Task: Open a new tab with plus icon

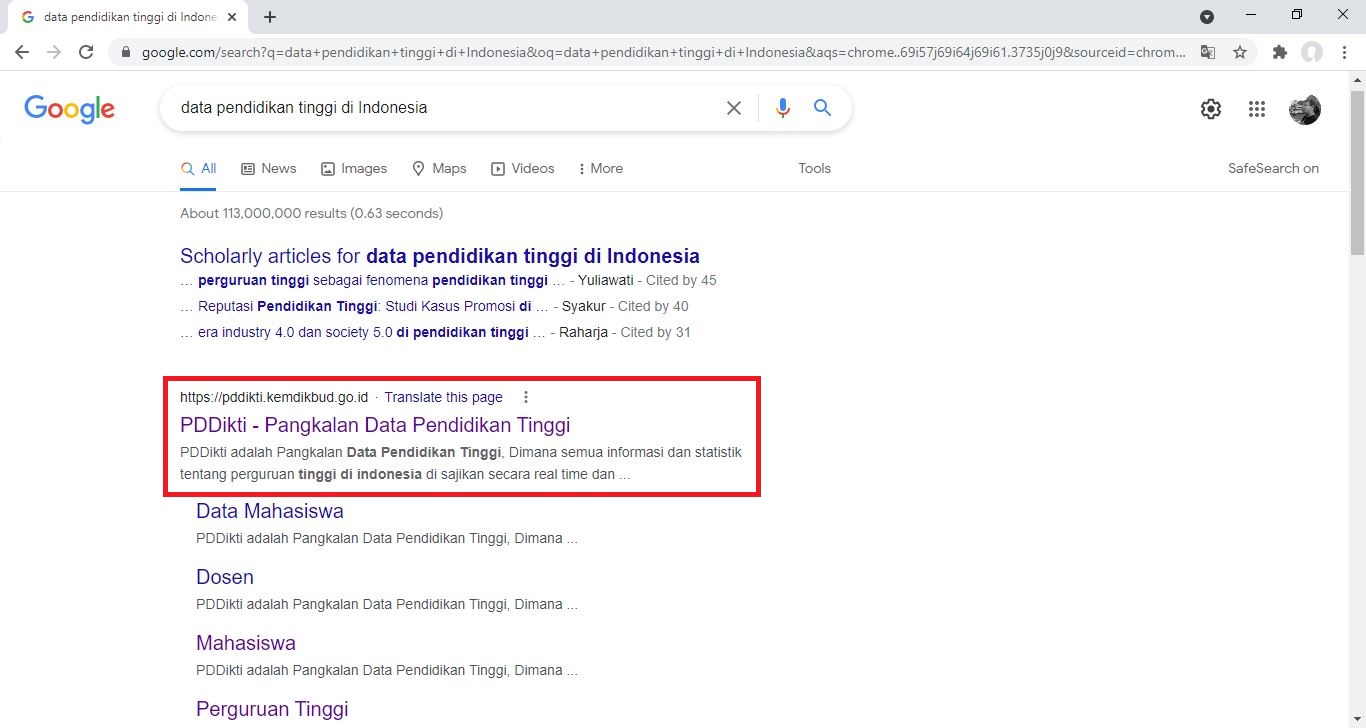Action: pyautogui.click(x=270, y=17)
